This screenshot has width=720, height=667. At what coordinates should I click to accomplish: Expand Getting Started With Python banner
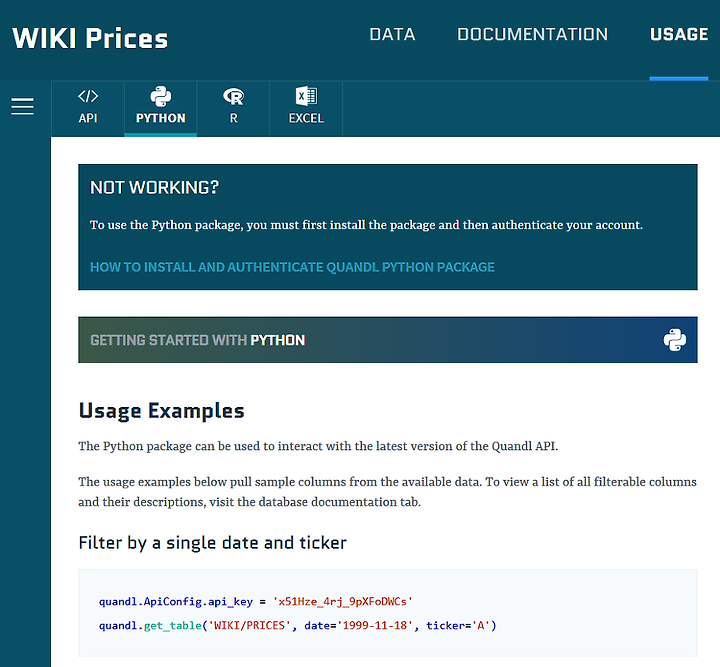coord(388,340)
